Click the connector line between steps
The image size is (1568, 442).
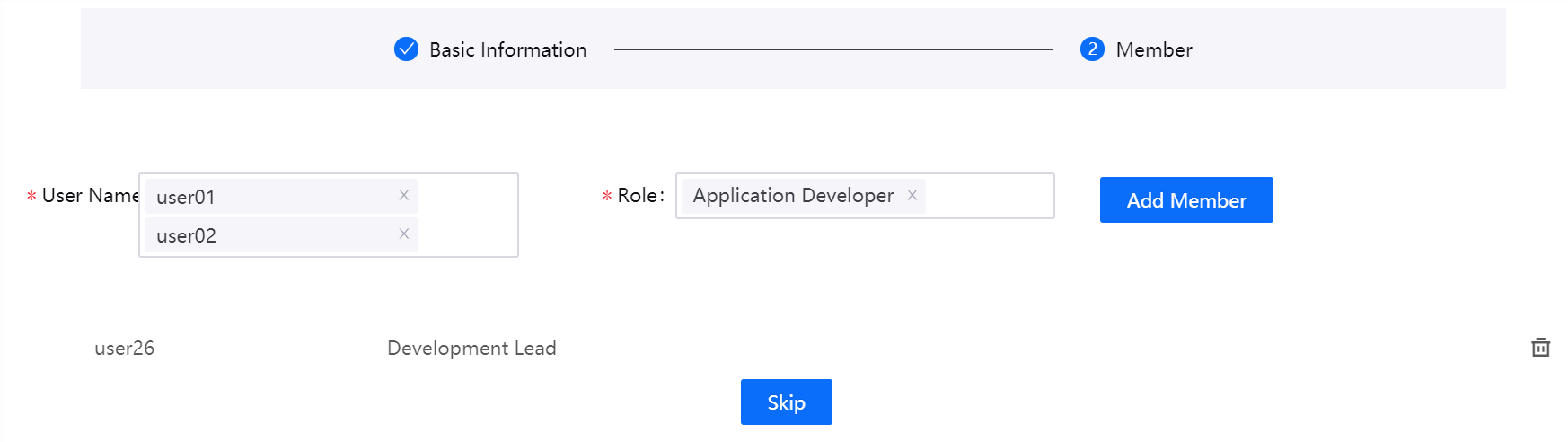(832, 49)
